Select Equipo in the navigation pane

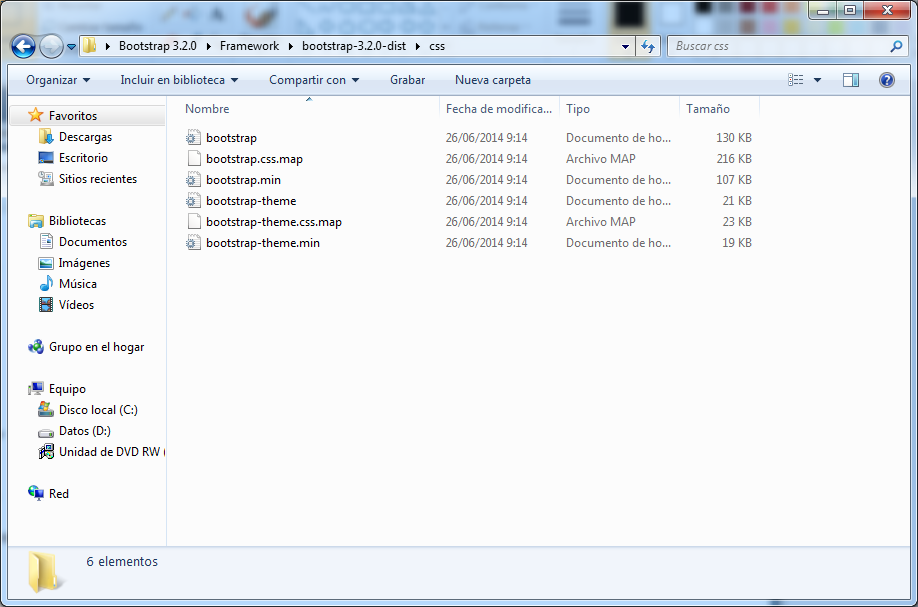point(67,389)
